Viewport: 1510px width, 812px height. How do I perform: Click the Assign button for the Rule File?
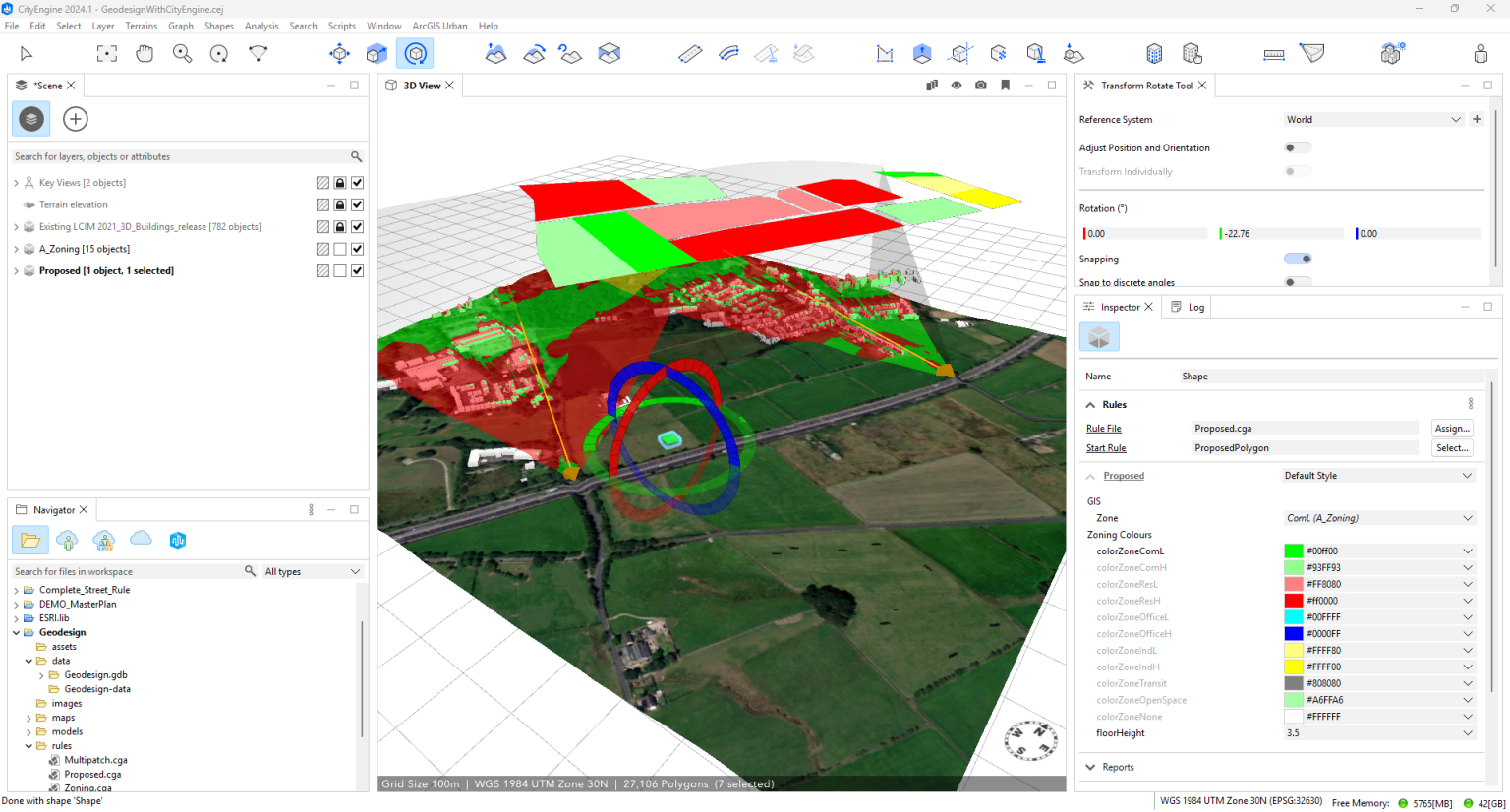click(1452, 428)
